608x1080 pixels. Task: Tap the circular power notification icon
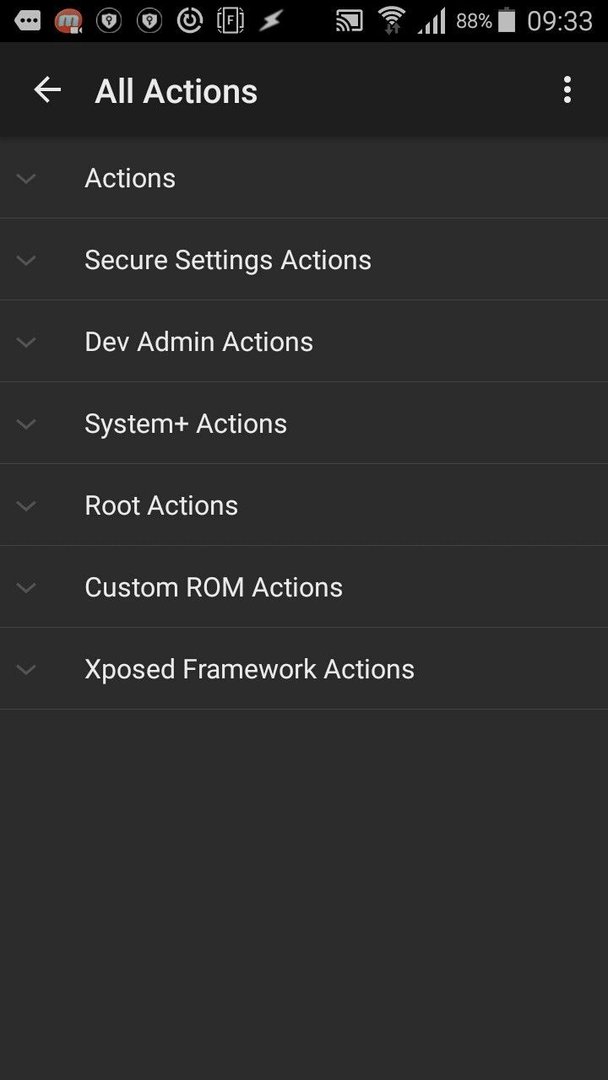pyautogui.click(x=189, y=21)
